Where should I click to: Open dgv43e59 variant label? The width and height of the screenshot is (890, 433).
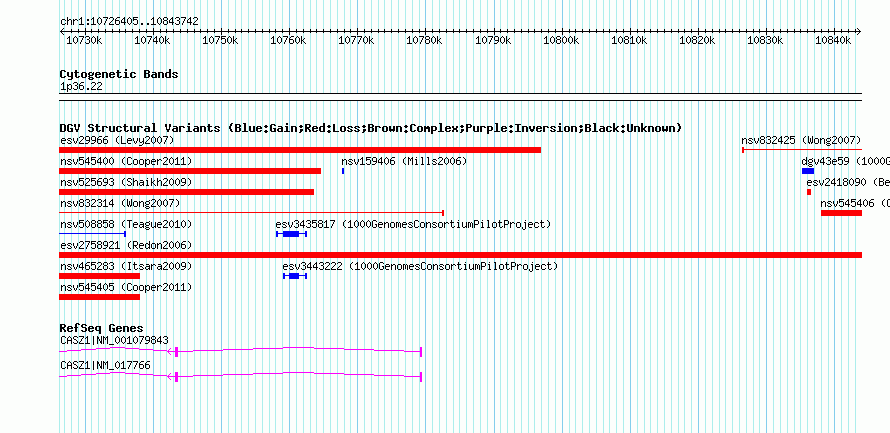click(846, 162)
